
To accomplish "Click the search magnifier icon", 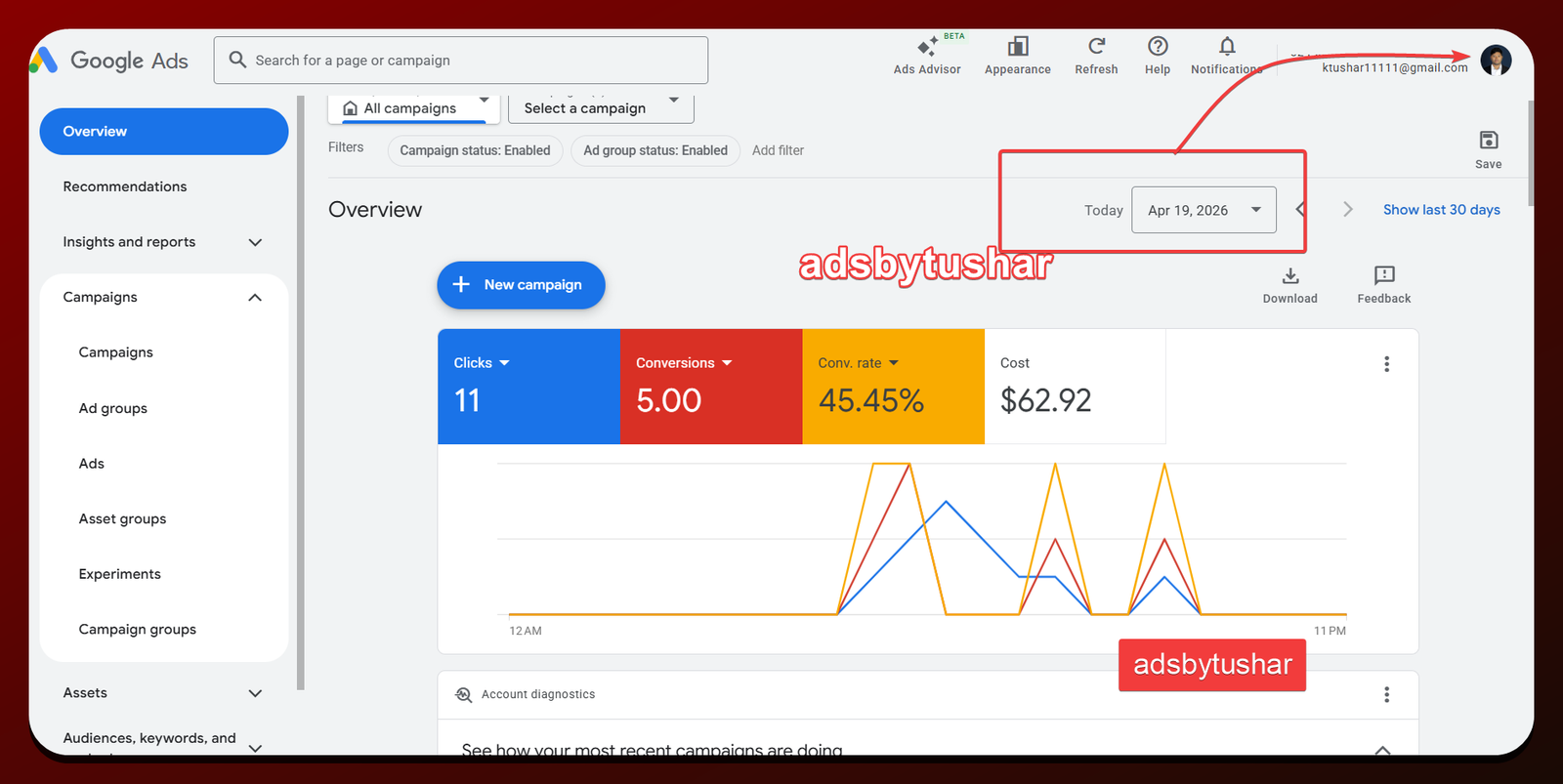I will [237, 60].
